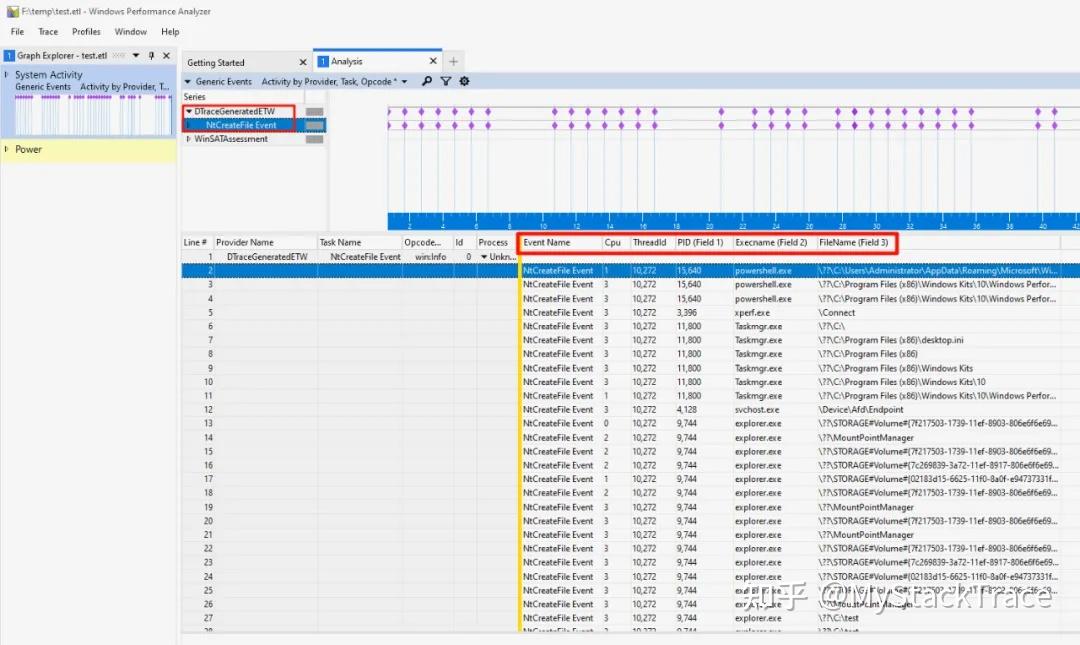Pin the Graph Explorer panel
Image resolution: width=1080 pixels, height=645 pixels.
152,55
